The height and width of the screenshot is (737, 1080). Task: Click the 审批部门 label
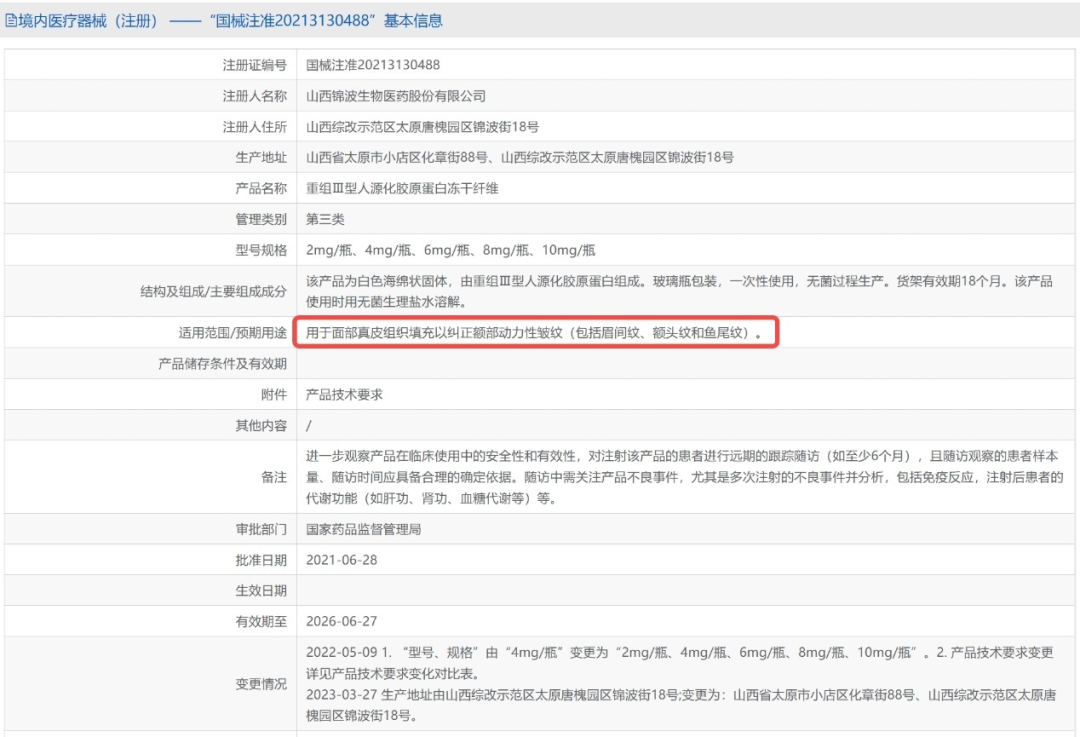coord(261,529)
